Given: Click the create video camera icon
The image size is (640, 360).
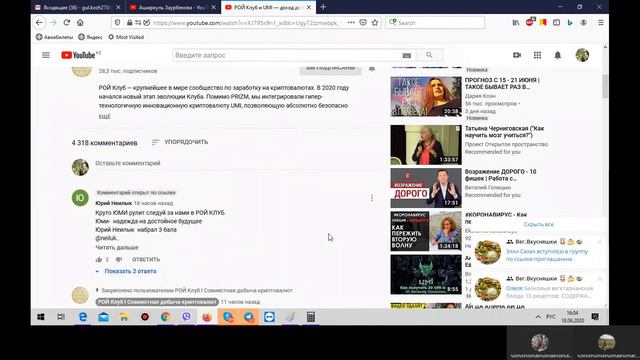Looking at the screenshot, I should 517,55.
